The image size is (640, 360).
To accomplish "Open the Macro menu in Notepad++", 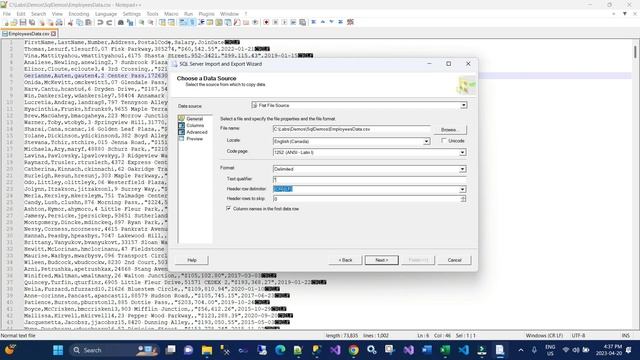I will click(x=171, y=14).
